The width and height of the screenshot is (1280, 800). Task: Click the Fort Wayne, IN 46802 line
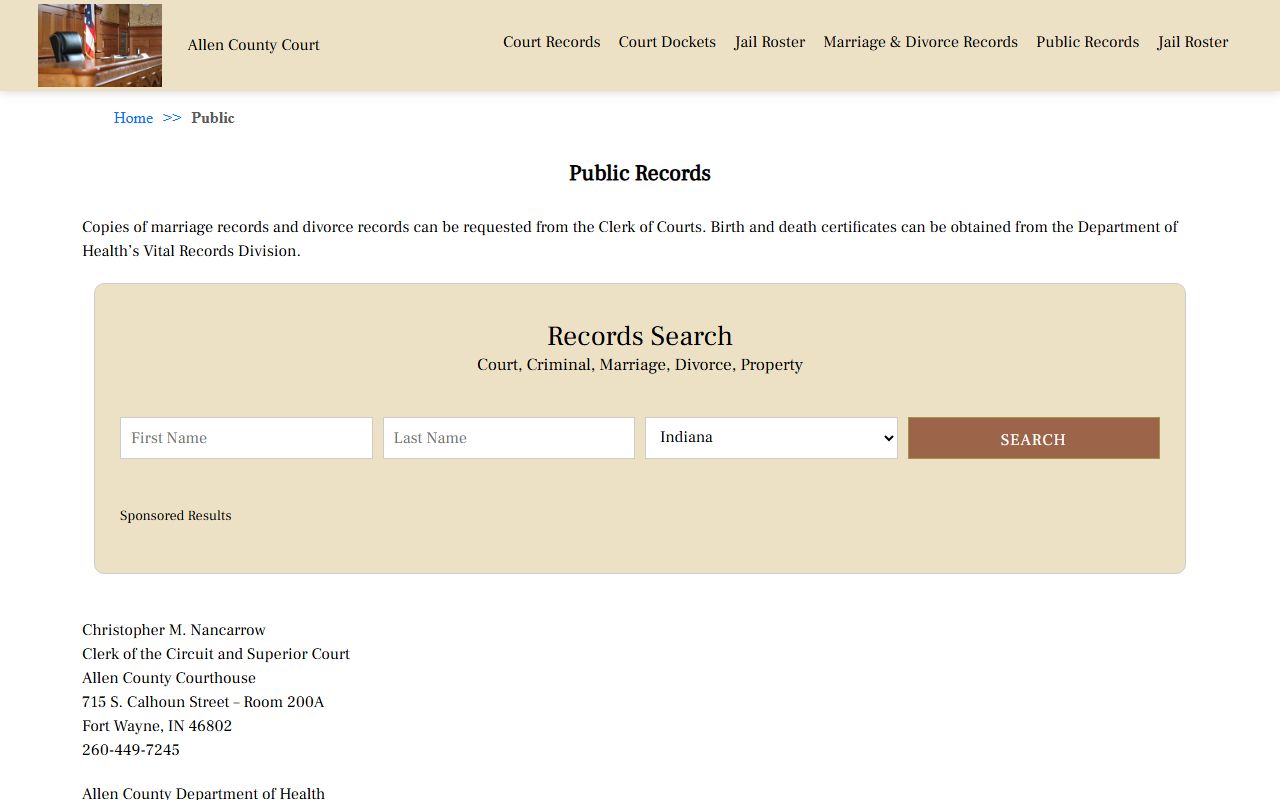click(x=157, y=726)
